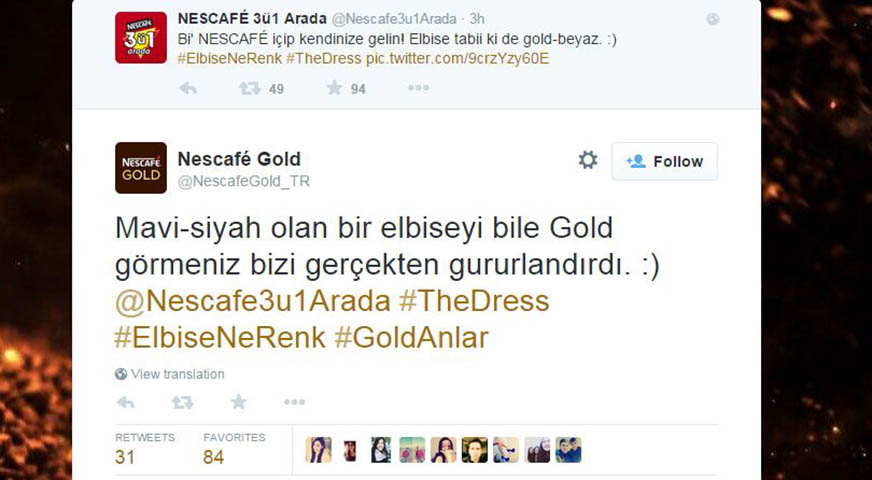The width and height of the screenshot is (872, 480).
Task: Click the View translation link
Action: (x=170, y=374)
